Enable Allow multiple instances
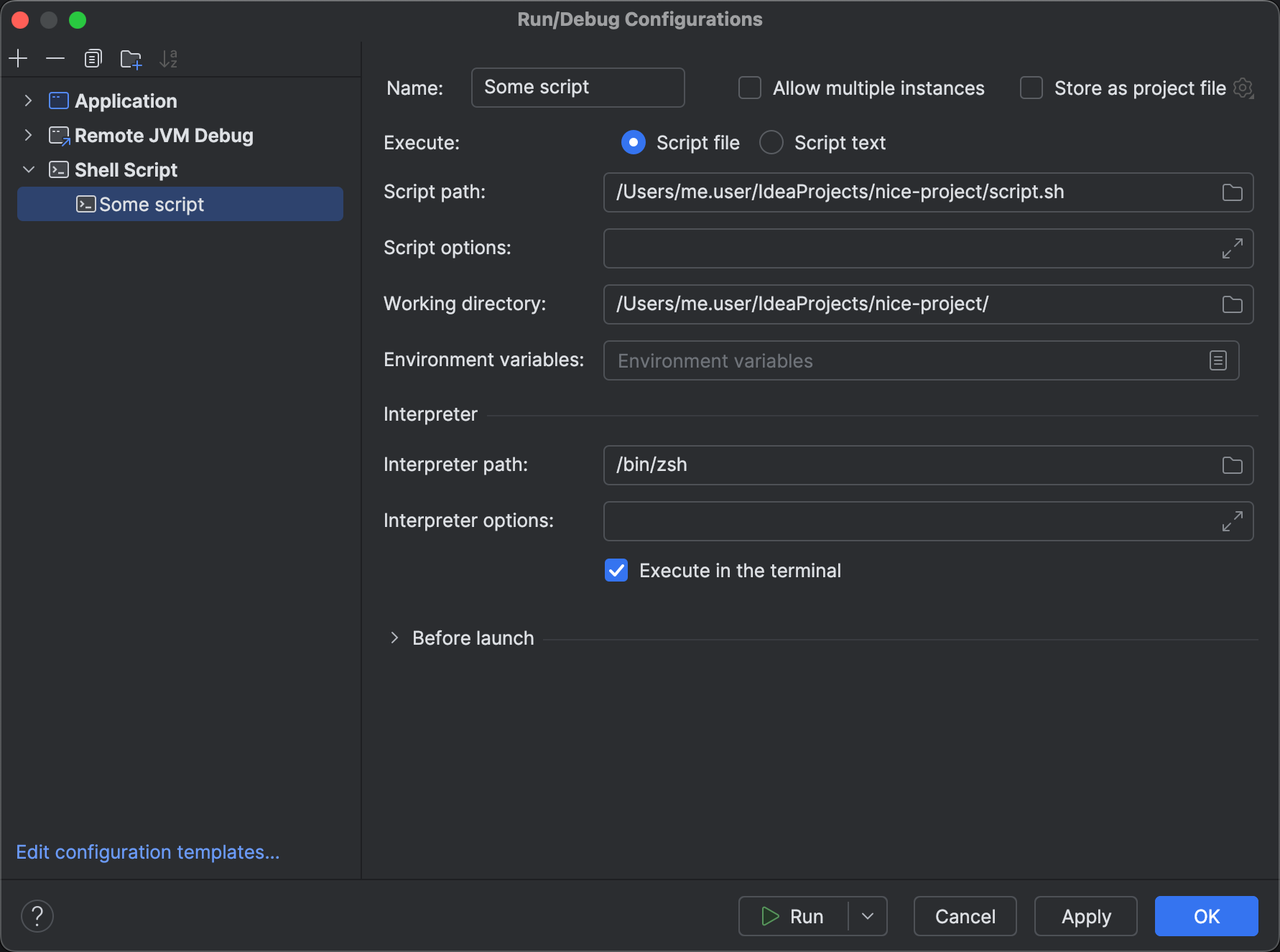Screen dimensions: 1280x952 (749, 88)
